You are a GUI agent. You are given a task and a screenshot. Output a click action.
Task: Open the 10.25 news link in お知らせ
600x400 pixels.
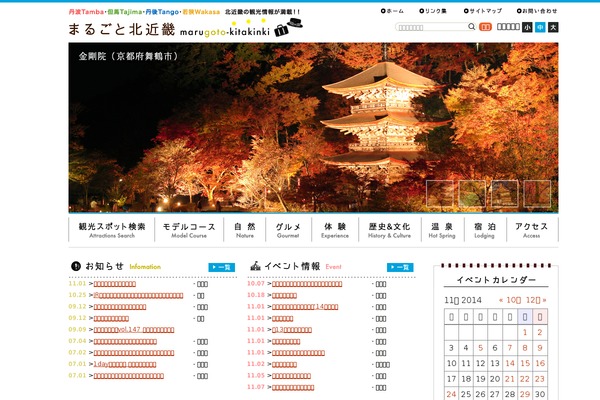[x=138, y=296]
